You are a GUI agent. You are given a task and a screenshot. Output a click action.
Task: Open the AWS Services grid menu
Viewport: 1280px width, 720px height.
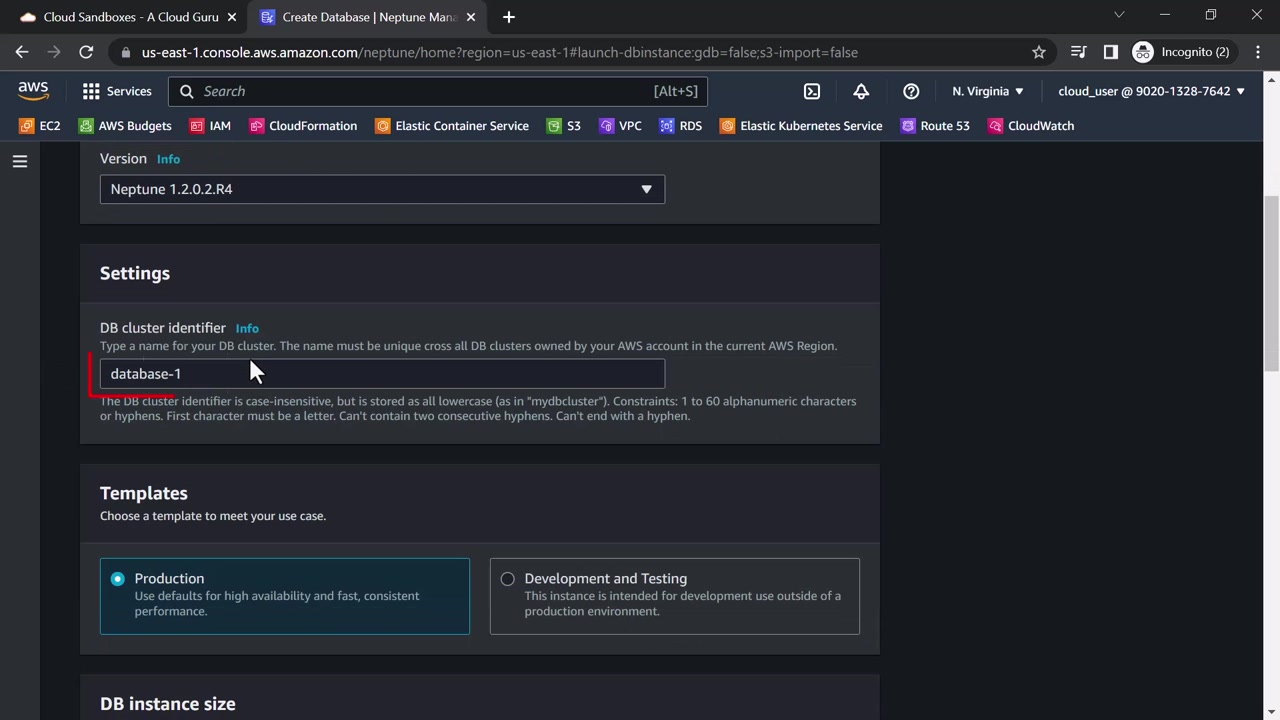pos(117,91)
